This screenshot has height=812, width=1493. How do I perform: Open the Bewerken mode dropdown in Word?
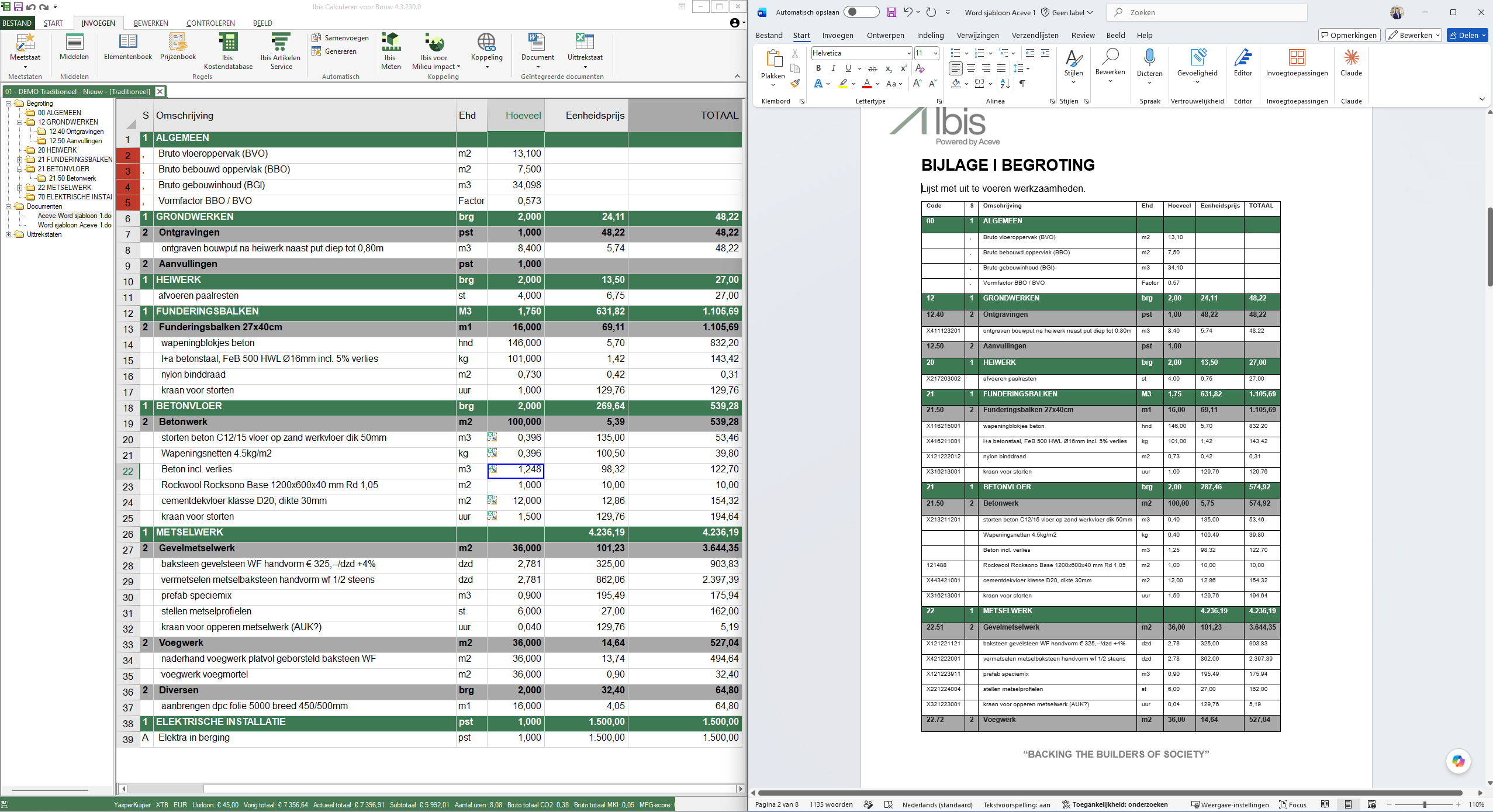(1413, 35)
